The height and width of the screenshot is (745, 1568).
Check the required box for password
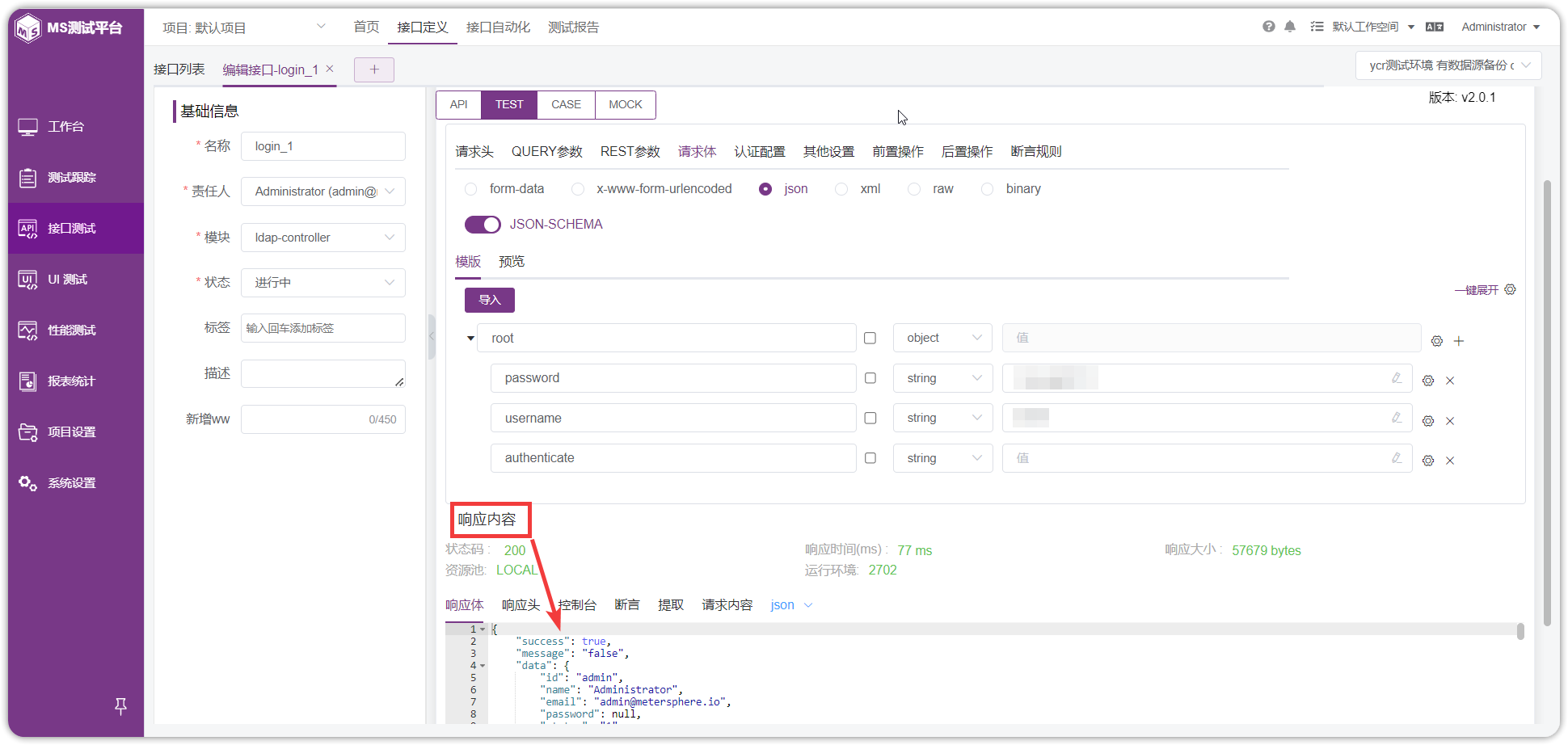(870, 378)
